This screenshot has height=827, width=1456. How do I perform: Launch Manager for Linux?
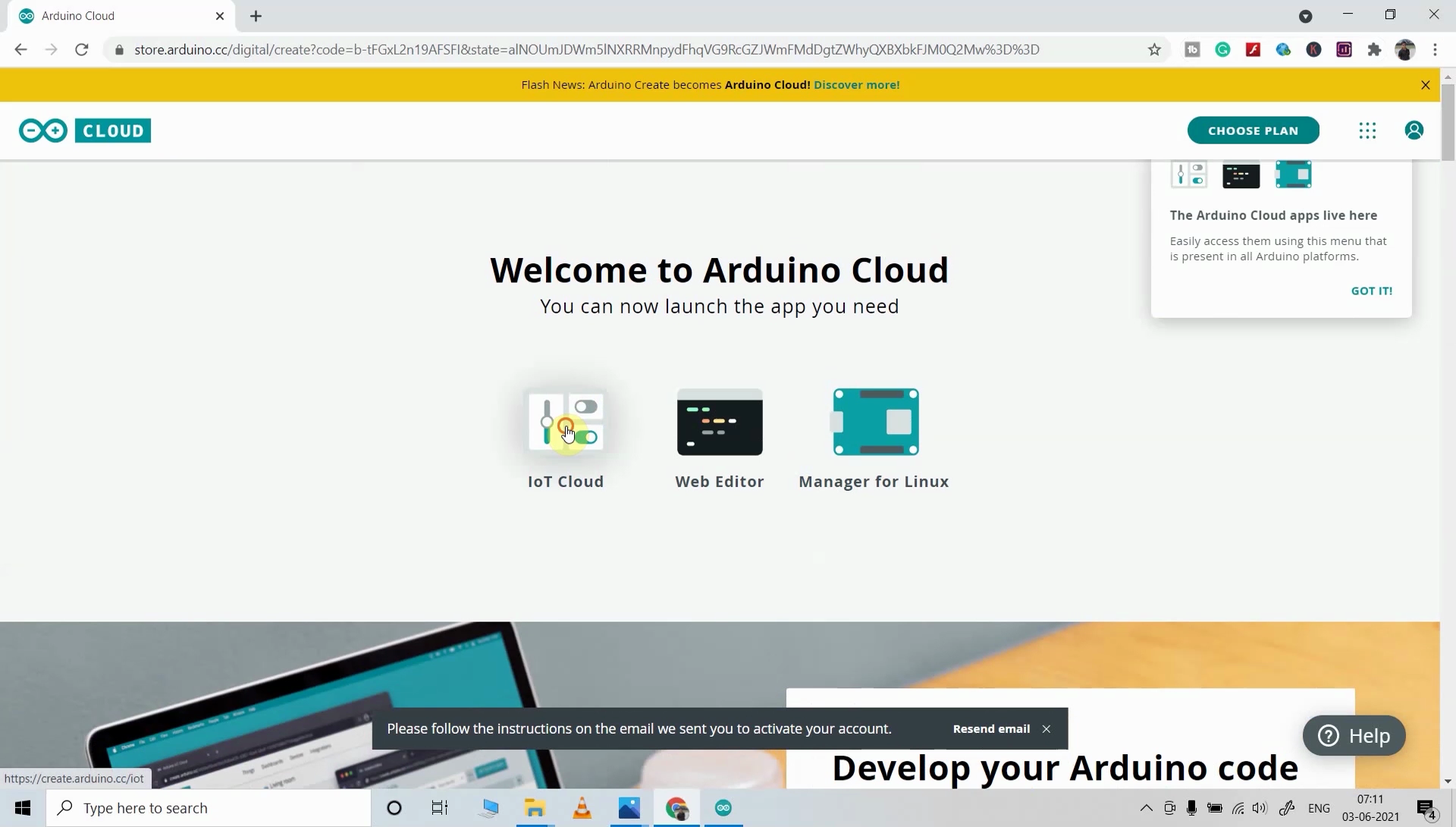pos(874,422)
